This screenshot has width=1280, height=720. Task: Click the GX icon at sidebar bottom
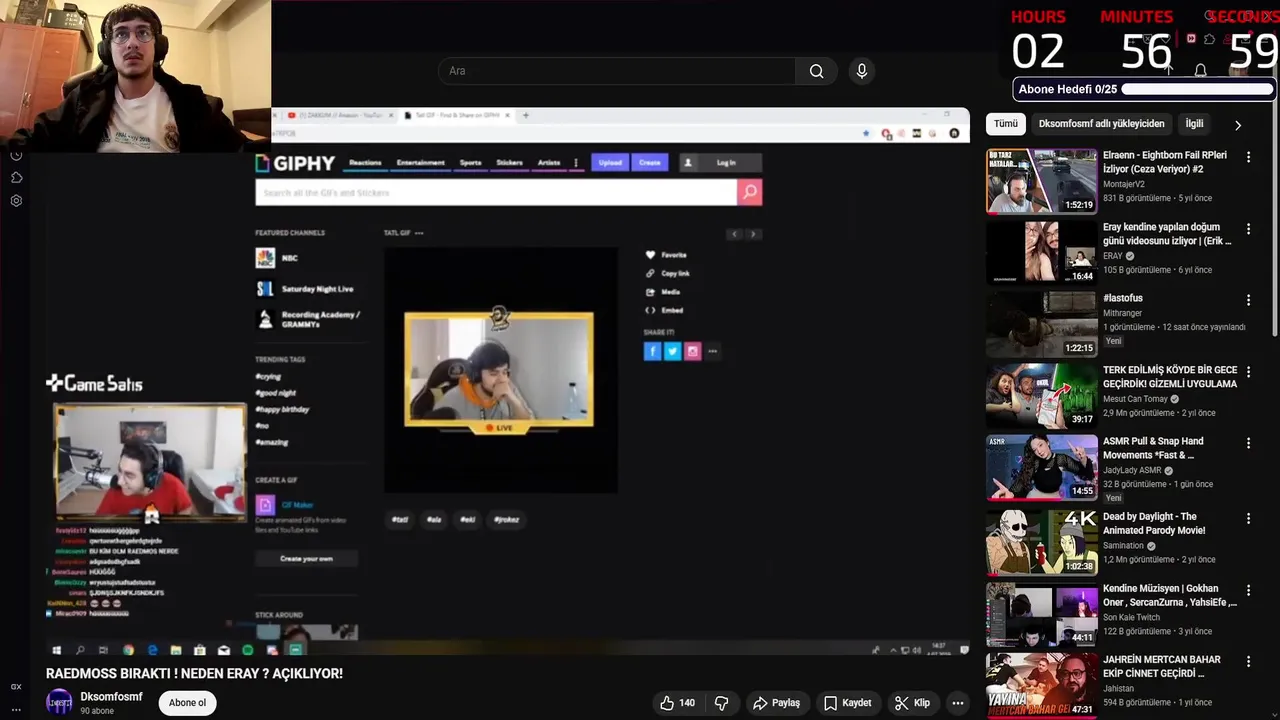[x=16, y=687]
